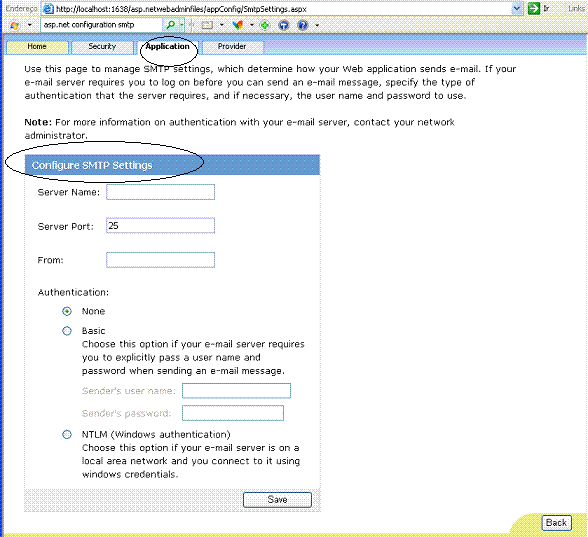Viewport: 588px width, 537px height.
Task: Click the Server Name input field
Action: [x=160, y=192]
